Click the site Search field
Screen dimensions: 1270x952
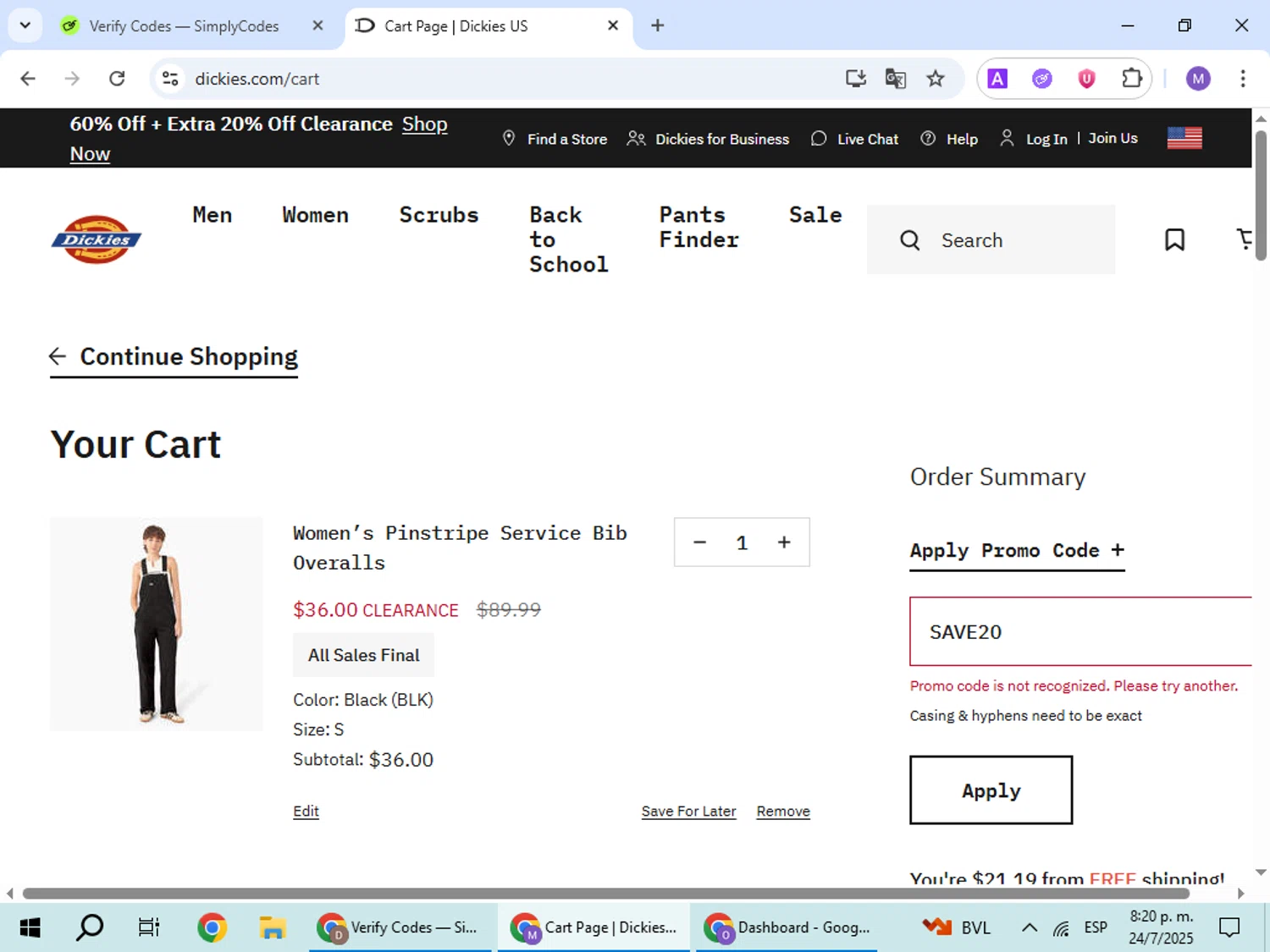(x=991, y=240)
